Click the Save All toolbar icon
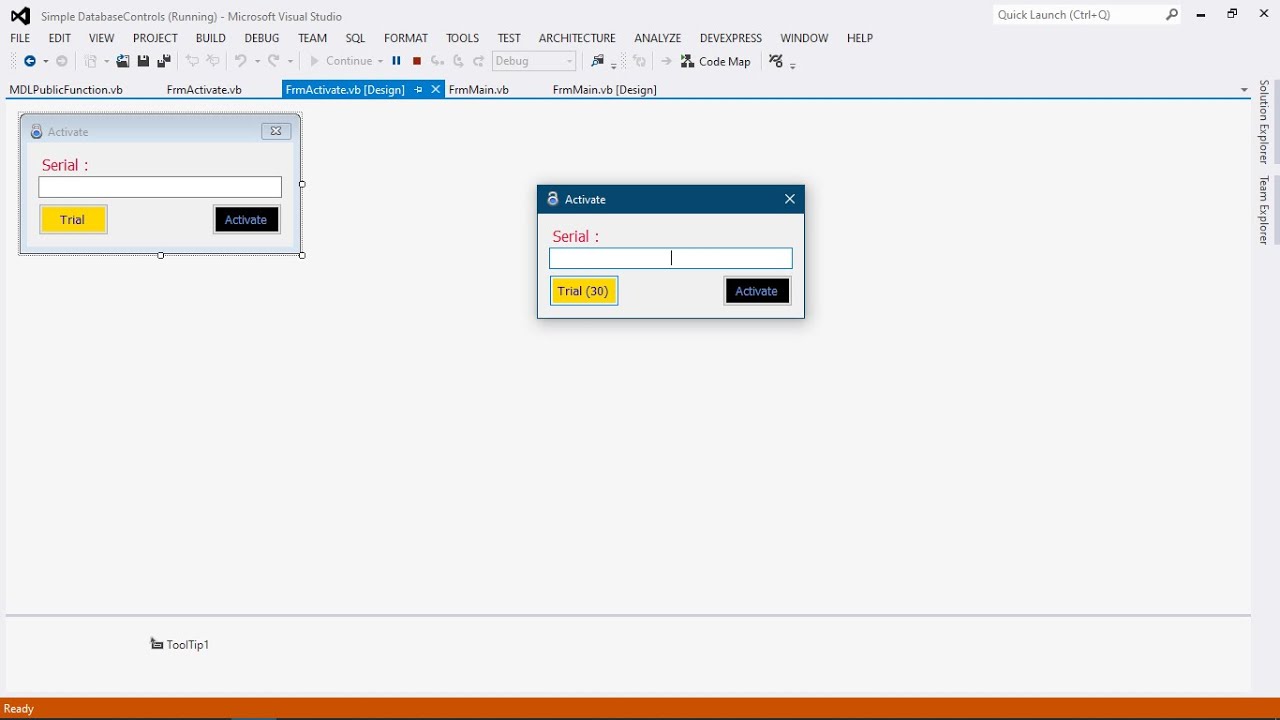 tap(164, 61)
